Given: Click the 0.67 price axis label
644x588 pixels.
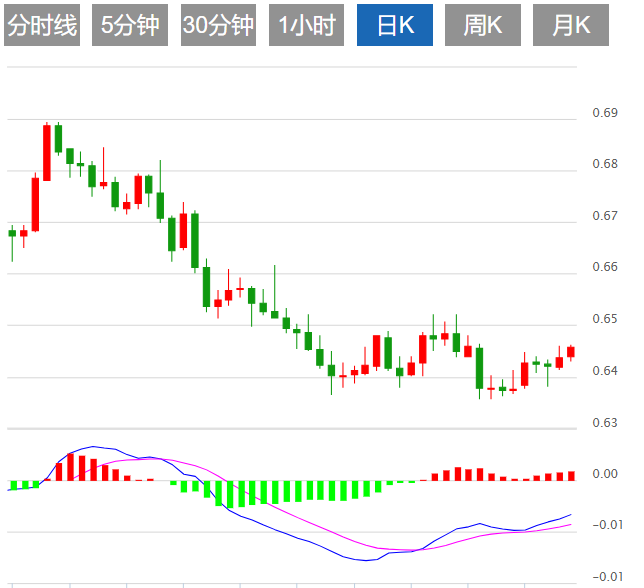Looking at the screenshot, I should click(605, 216).
